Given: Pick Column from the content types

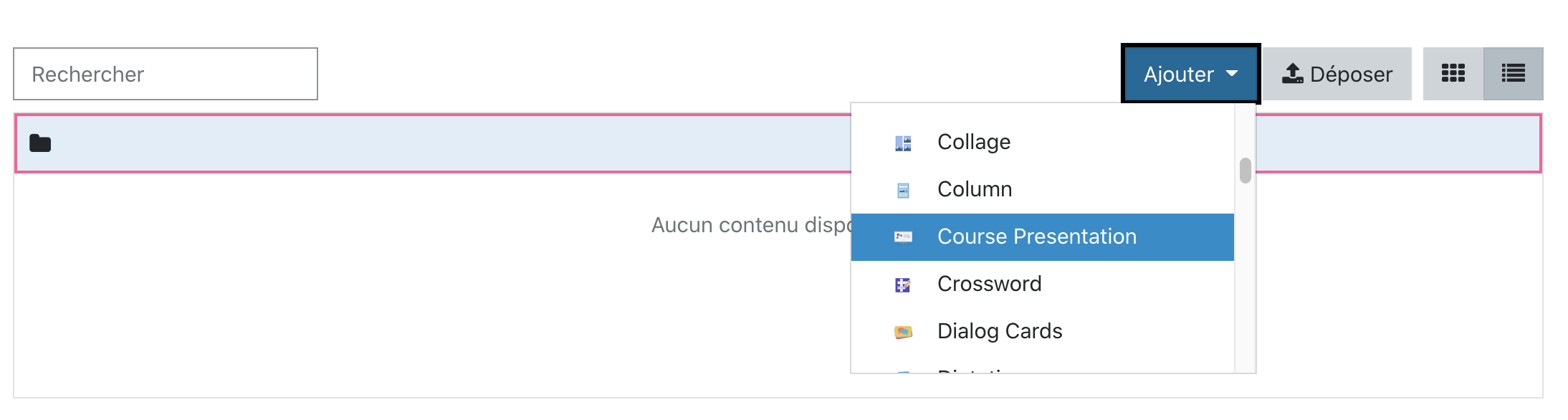Looking at the screenshot, I should [975, 189].
